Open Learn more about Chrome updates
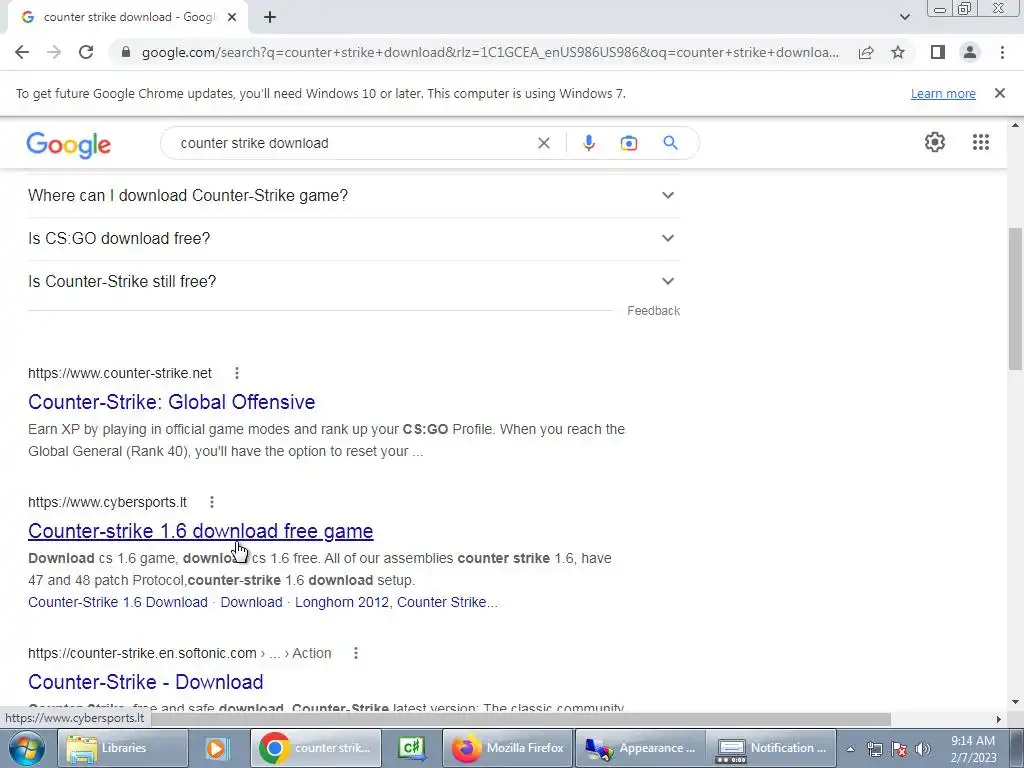Viewport: 1024px width, 768px height. (x=943, y=93)
